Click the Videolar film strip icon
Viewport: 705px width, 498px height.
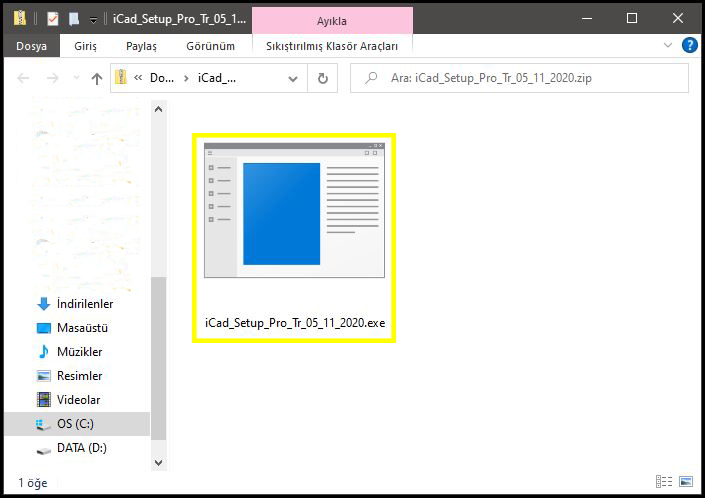pos(44,400)
